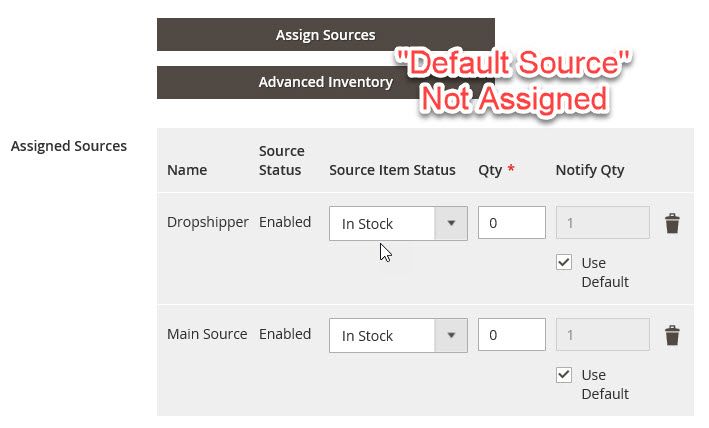Delete the Dropshipper source with trash icon
Screen dimensions: 709x428
tap(672, 224)
